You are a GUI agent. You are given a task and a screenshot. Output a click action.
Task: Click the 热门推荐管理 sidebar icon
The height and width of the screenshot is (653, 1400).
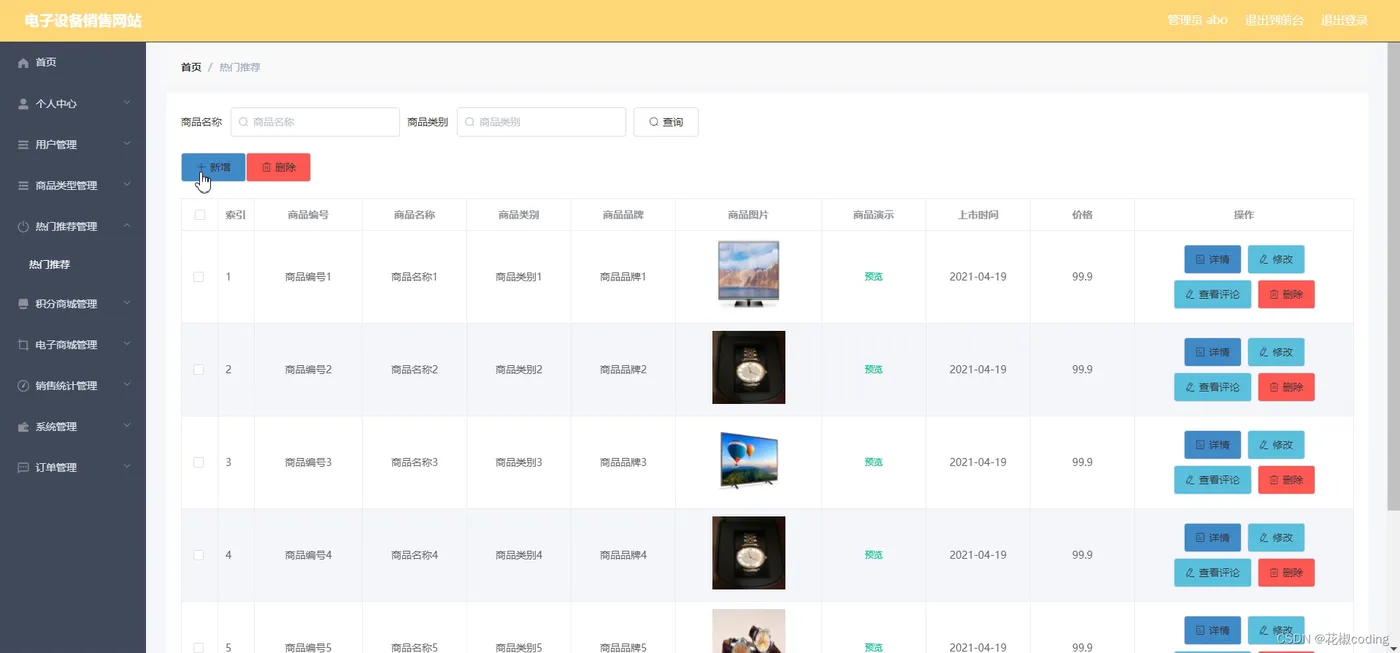click(x=24, y=227)
